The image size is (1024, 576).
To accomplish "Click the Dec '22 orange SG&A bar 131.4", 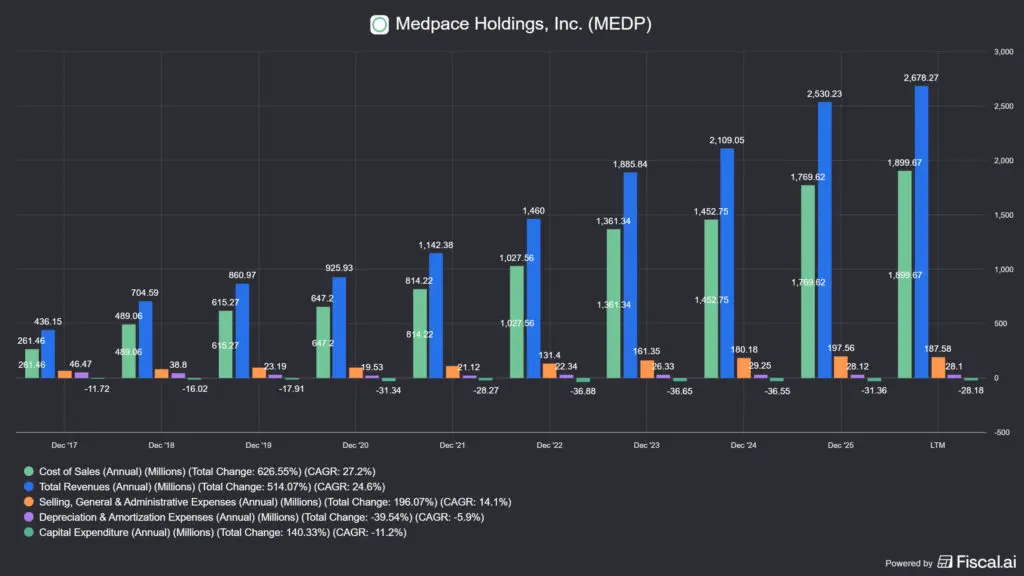I will pos(550,371).
